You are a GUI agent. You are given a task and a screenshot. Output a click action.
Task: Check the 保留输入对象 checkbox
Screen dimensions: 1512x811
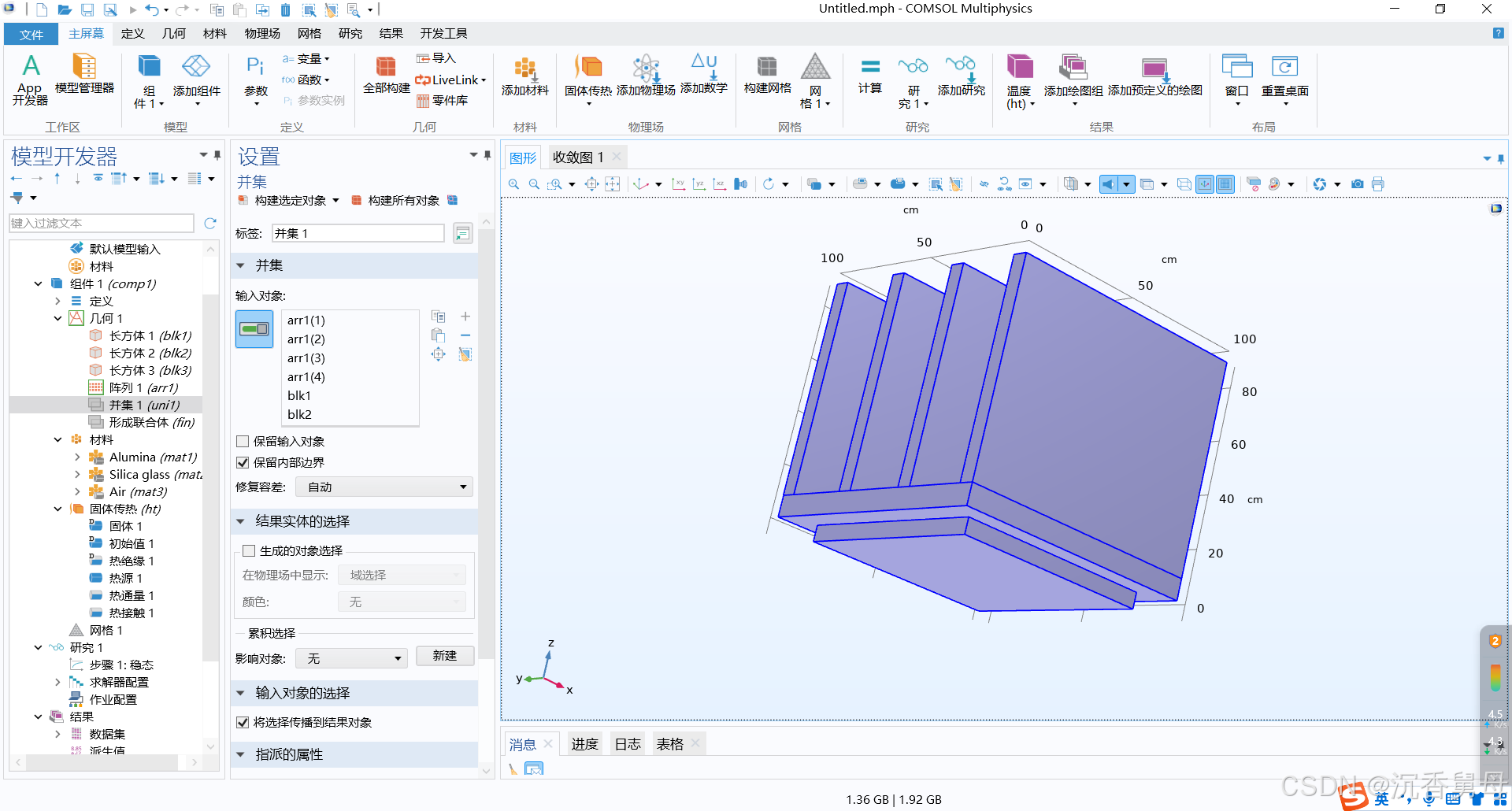coord(243,442)
